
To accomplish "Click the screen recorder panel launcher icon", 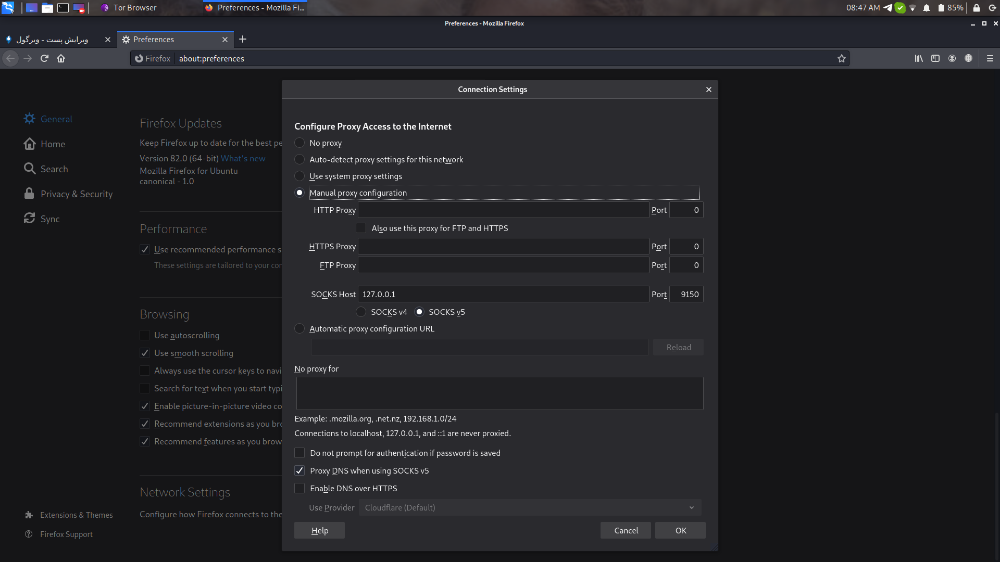I will pos(79,8).
